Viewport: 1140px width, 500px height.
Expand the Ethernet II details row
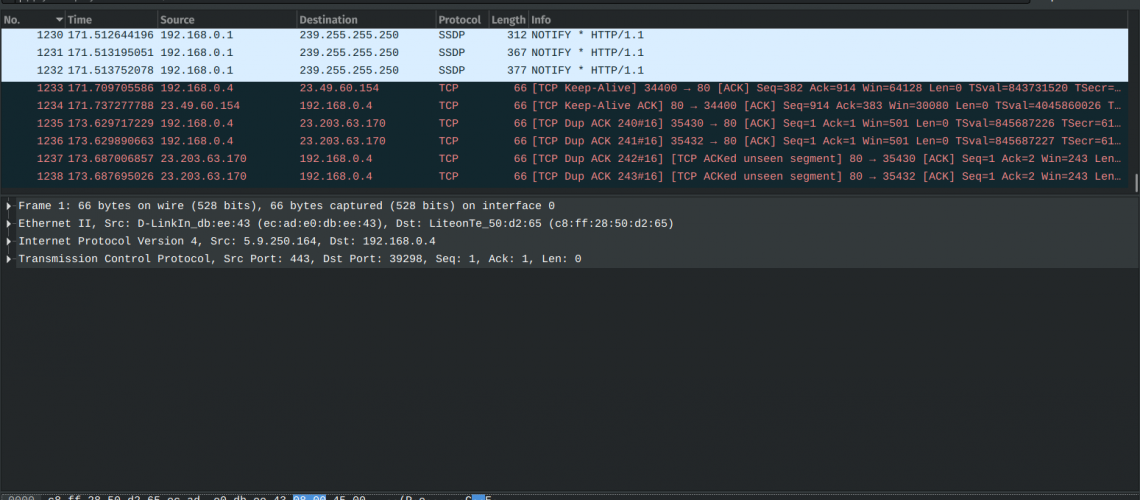coord(9,224)
